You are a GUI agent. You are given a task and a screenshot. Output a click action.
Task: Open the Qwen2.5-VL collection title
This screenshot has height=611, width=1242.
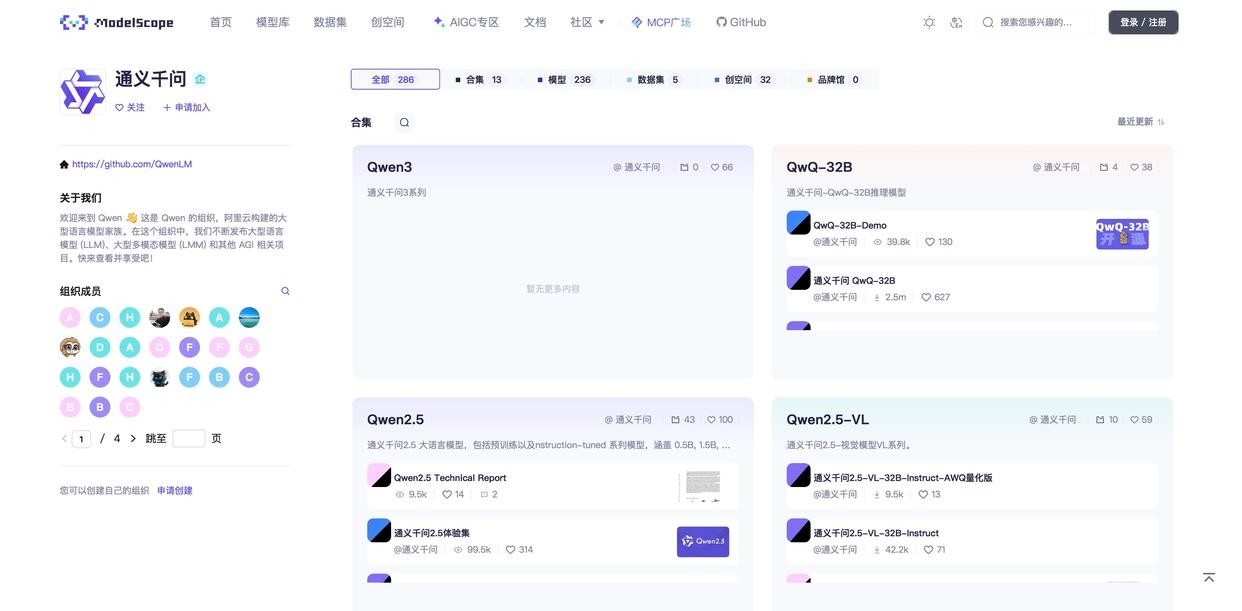827,419
